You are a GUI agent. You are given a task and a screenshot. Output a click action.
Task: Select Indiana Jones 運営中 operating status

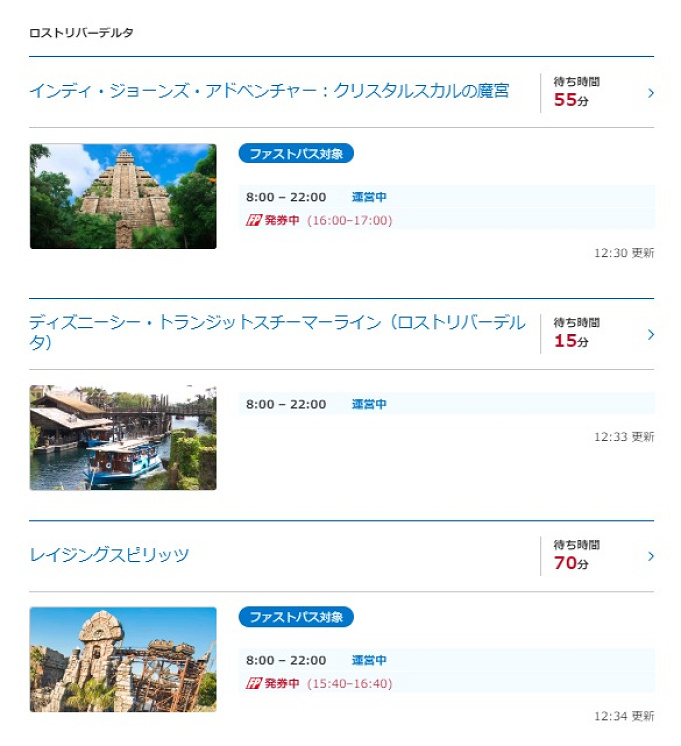[x=369, y=197]
